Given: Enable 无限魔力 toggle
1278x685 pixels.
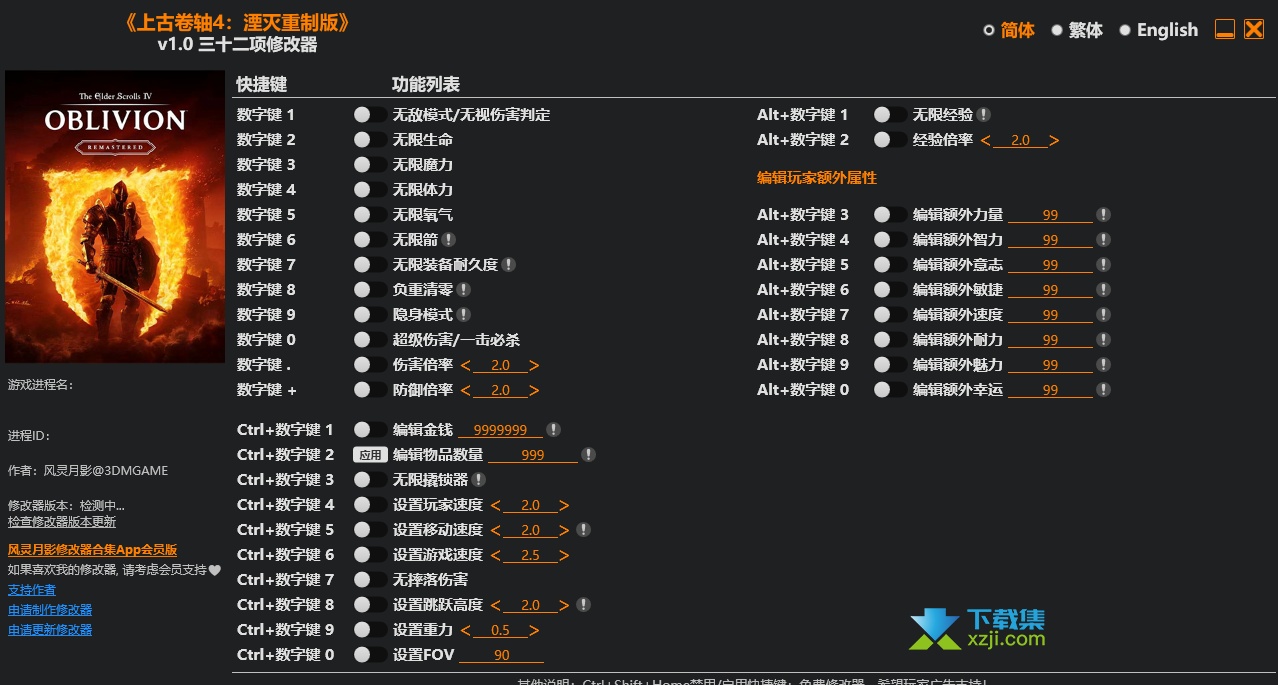Looking at the screenshot, I should pos(370,165).
